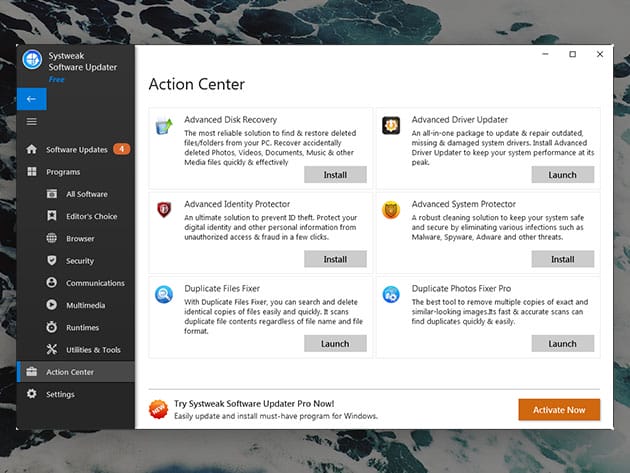The width and height of the screenshot is (630, 473).
Task: Open the Editor's Choice category
Action: tap(76, 216)
